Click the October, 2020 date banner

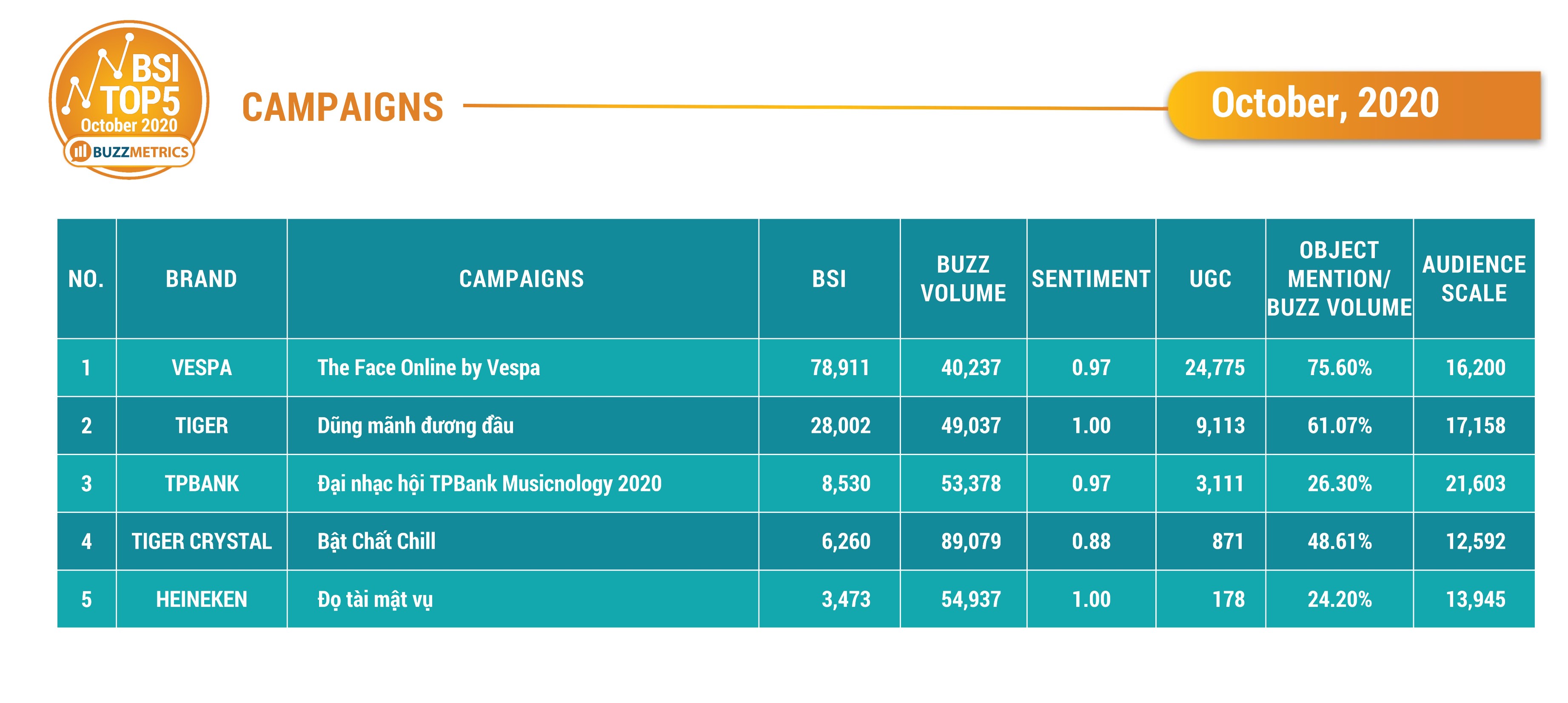(x=1325, y=103)
